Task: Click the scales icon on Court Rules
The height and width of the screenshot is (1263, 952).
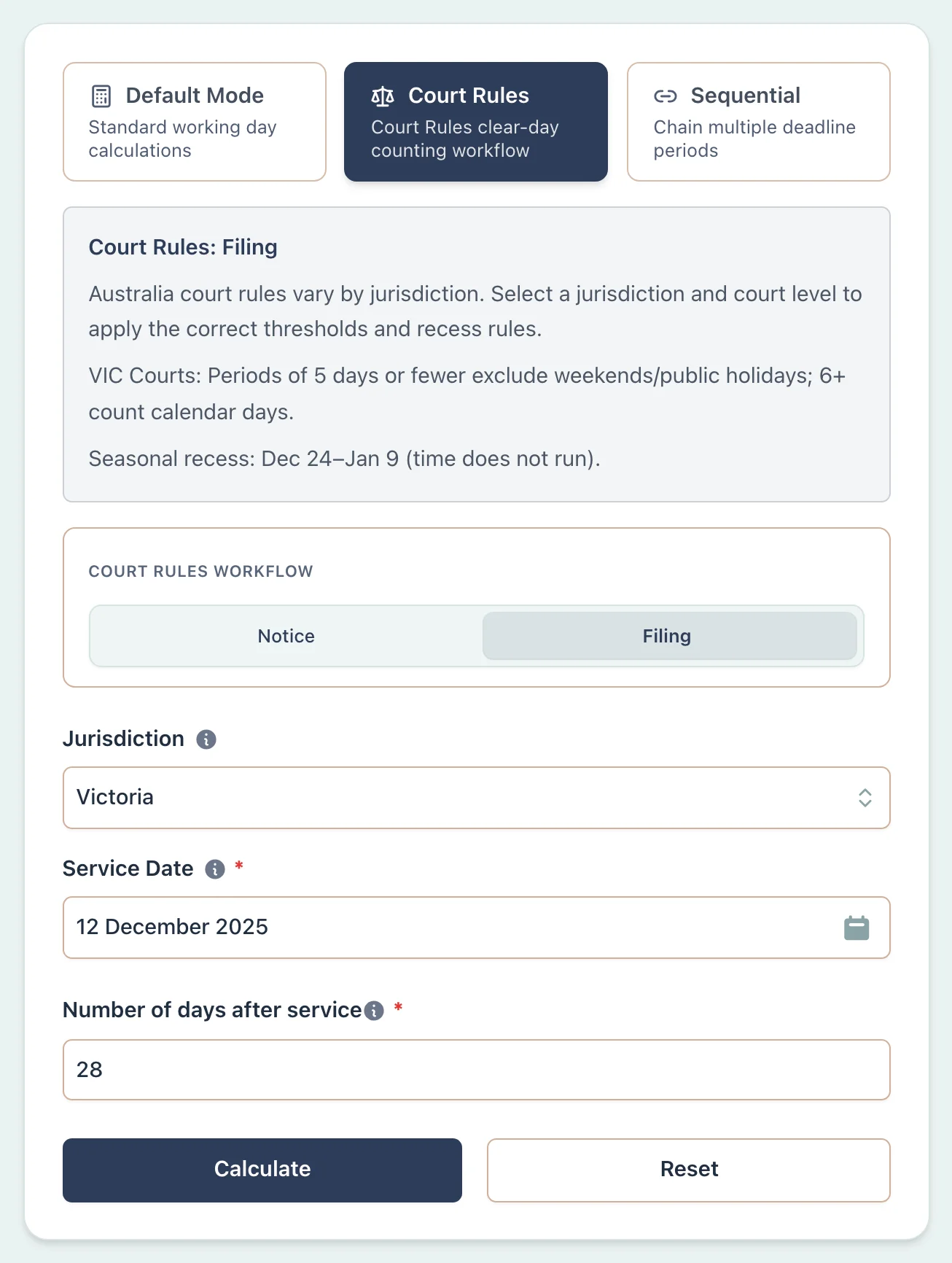Action: point(383,96)
